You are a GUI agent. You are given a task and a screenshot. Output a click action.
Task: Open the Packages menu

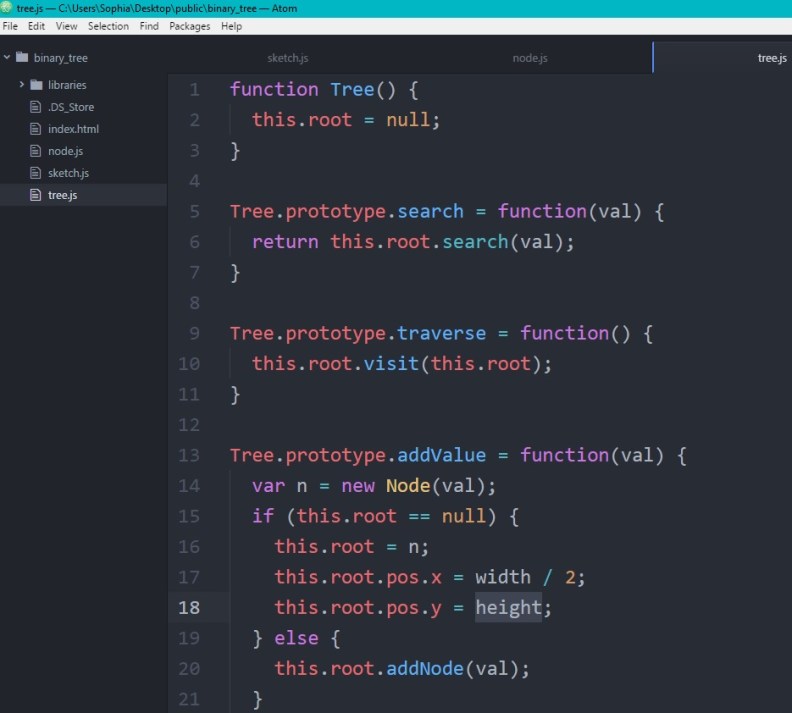[x=189, y=26]
